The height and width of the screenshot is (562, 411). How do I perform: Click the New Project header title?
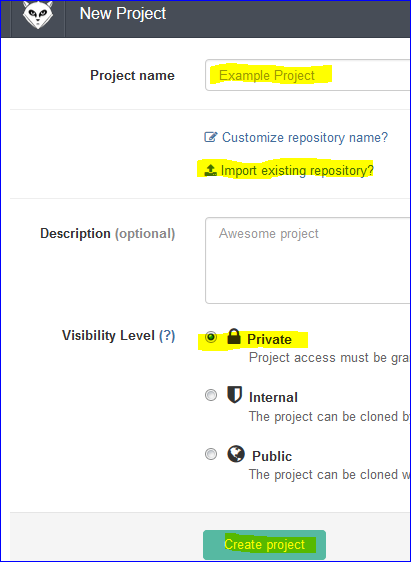tap(123, 14)
